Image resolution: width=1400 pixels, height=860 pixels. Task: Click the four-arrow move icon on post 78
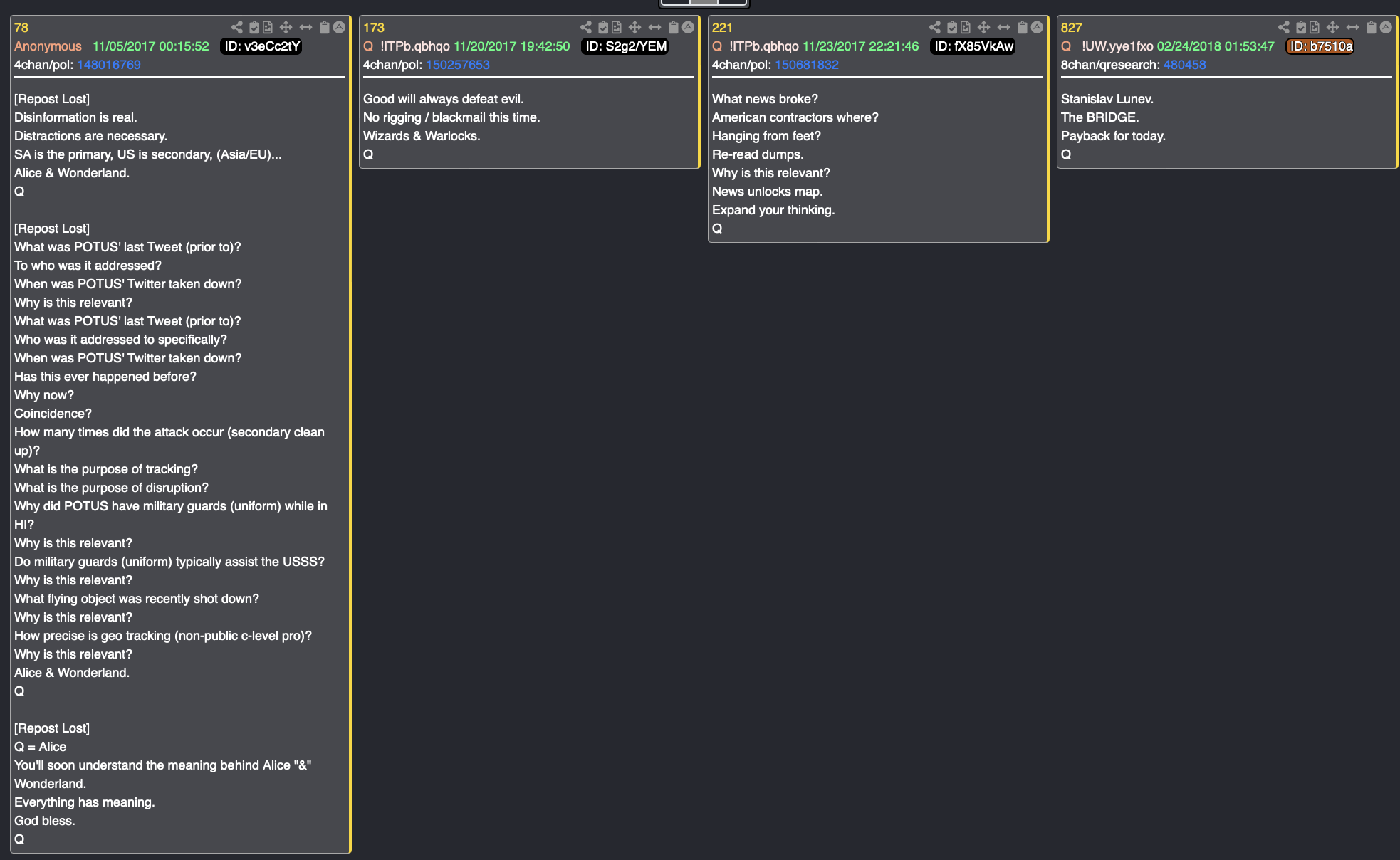[x=286, y=28]
